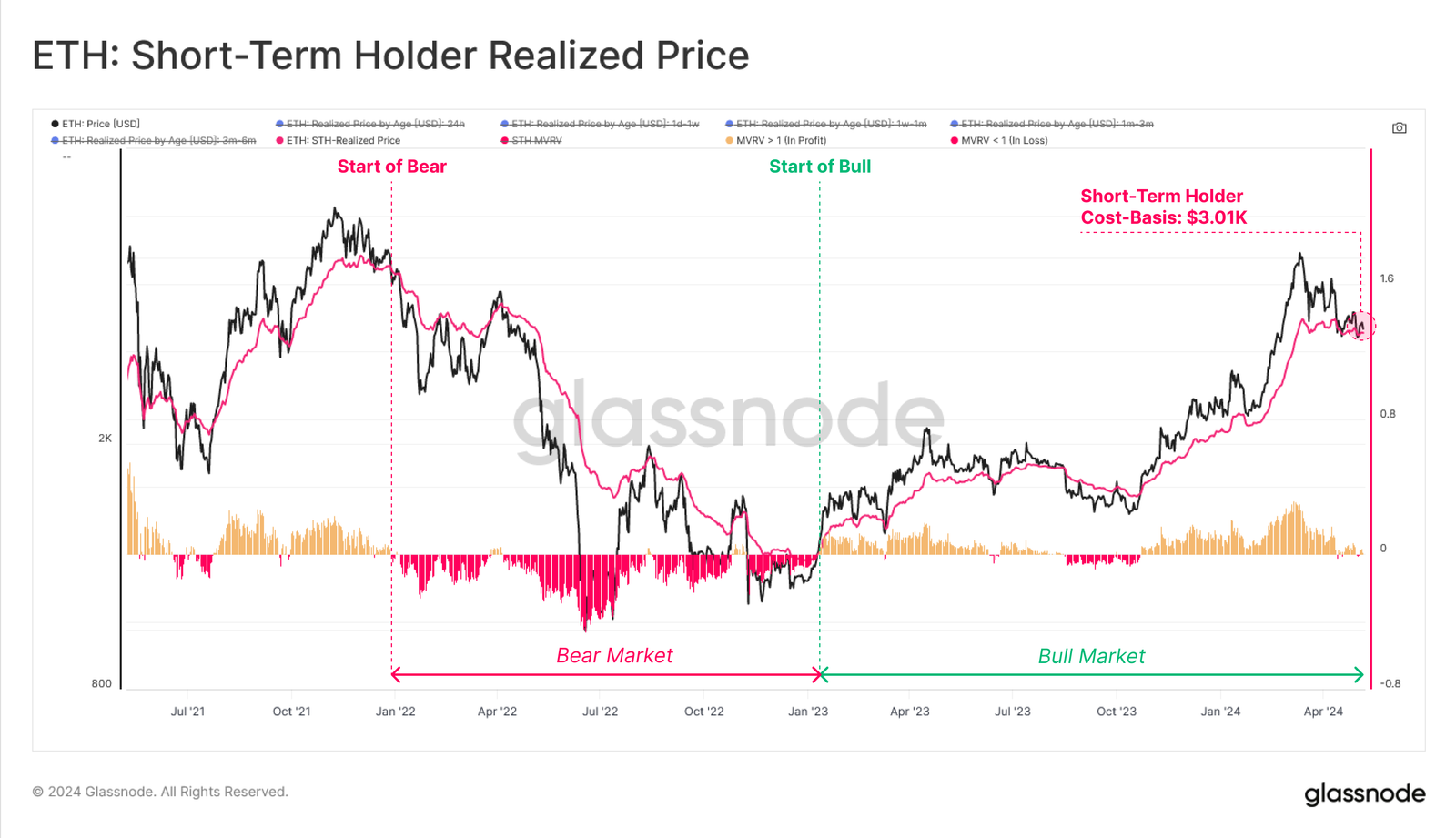The width and height of the screenshot is (1456, 838).
Task: Toggle the Realized Price by Age 1m-3m legend
Action: [x=1052, y=124]
